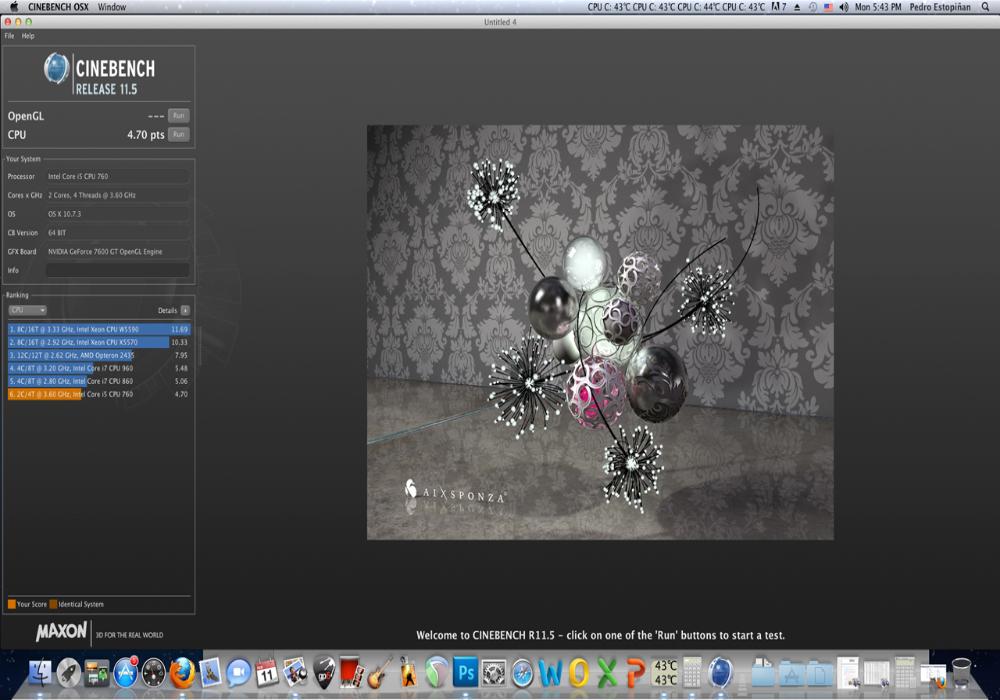The width and height of the screenshot is (1000, 700).
Task: Open Microsoft Excel from the Dock
Action: coord(607,673)
